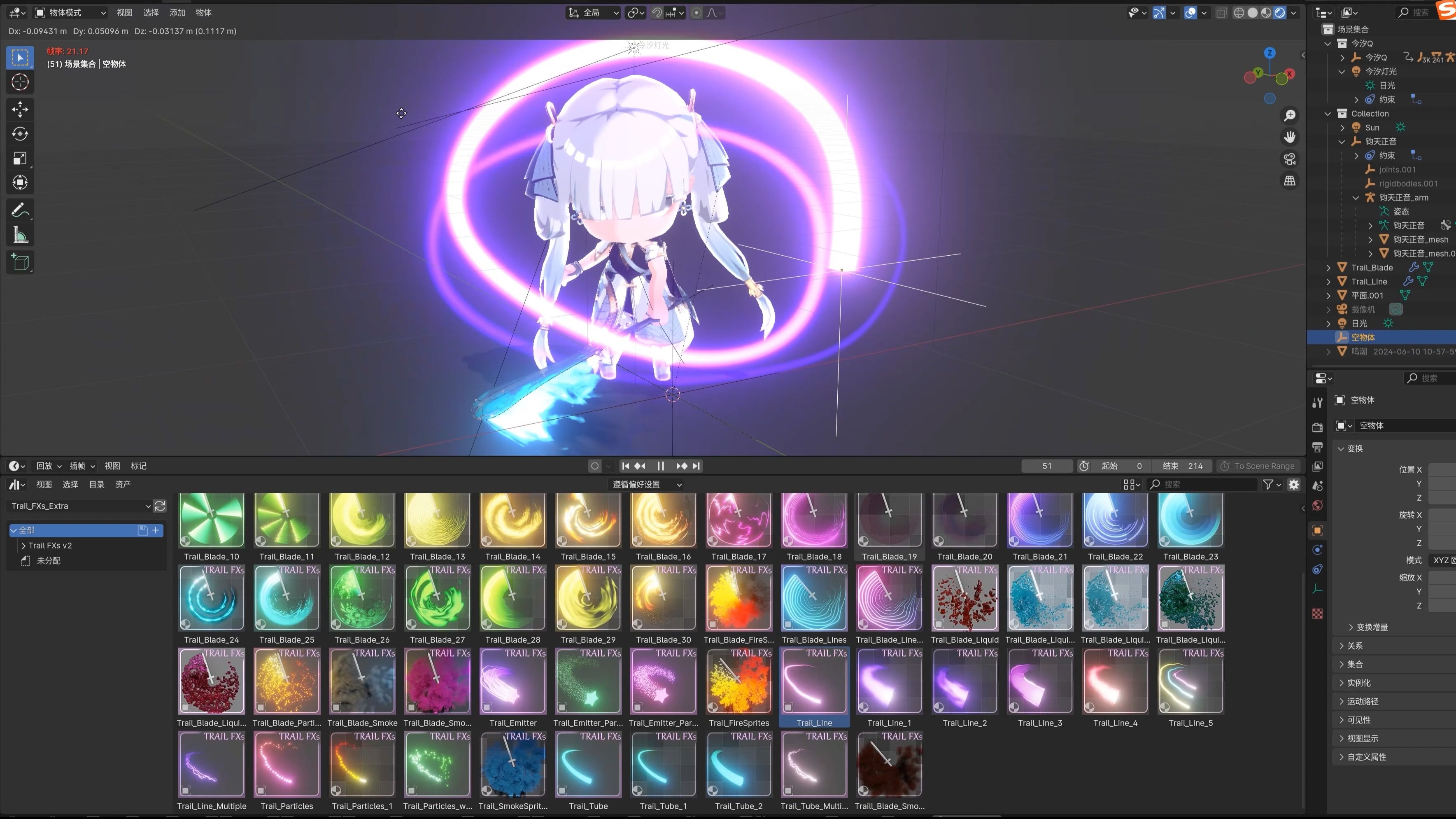Select the Scale tool
Image resolution: width=1456 pixels, height=819 pixels.
[x=20, y=158]
